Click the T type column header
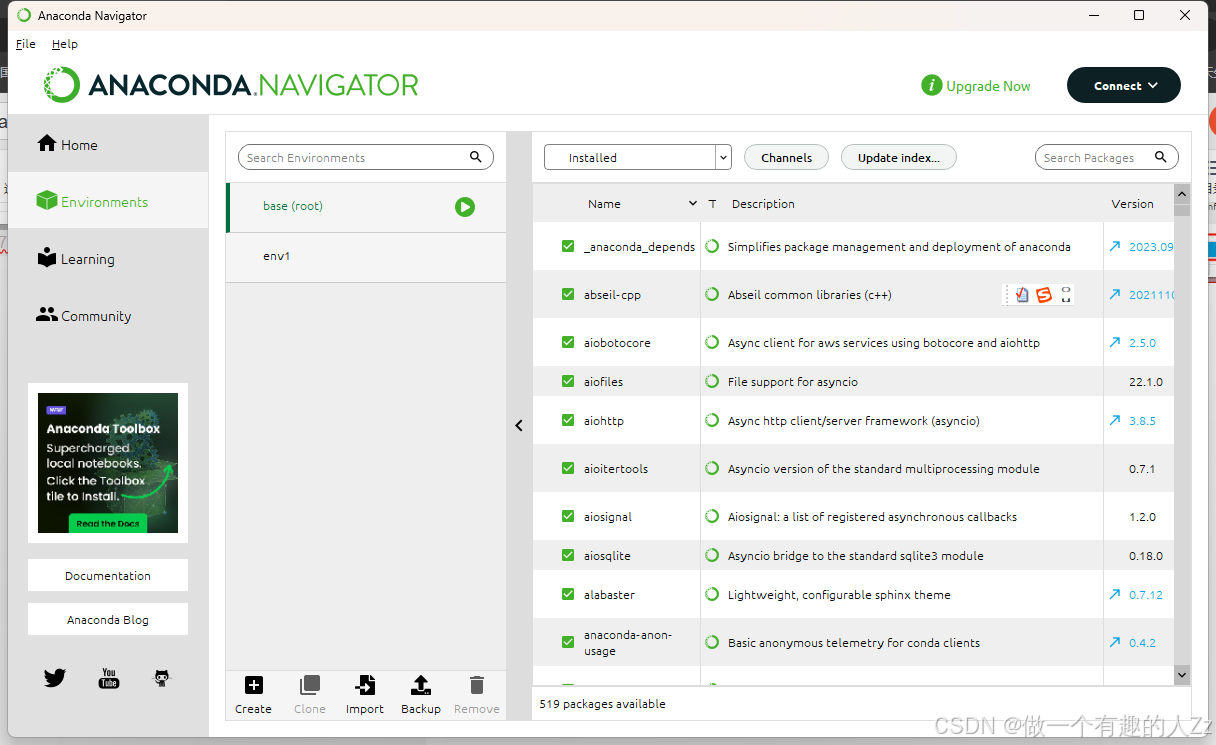 point(712,204)
